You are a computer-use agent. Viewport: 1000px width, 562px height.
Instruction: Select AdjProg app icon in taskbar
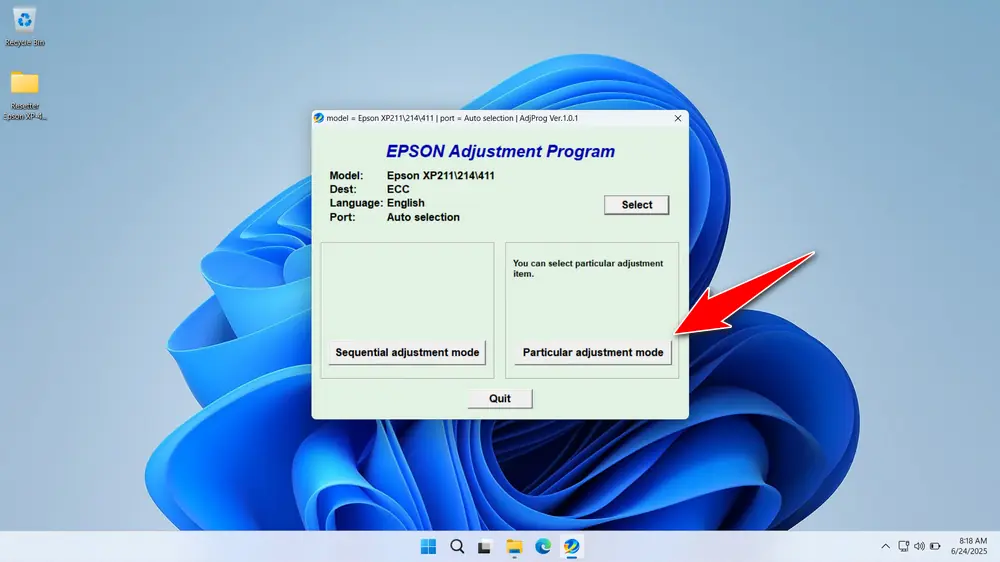(571, 547)
